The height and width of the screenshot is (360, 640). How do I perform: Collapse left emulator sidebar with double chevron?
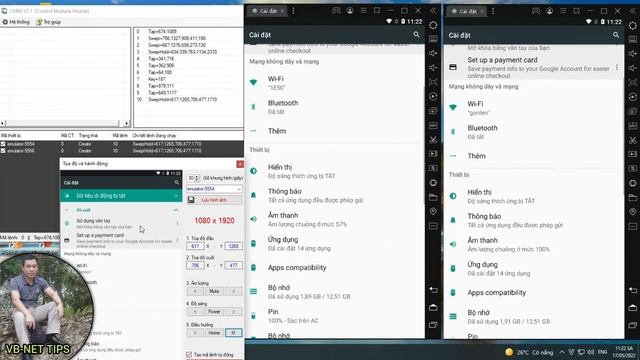coord(433,11)
